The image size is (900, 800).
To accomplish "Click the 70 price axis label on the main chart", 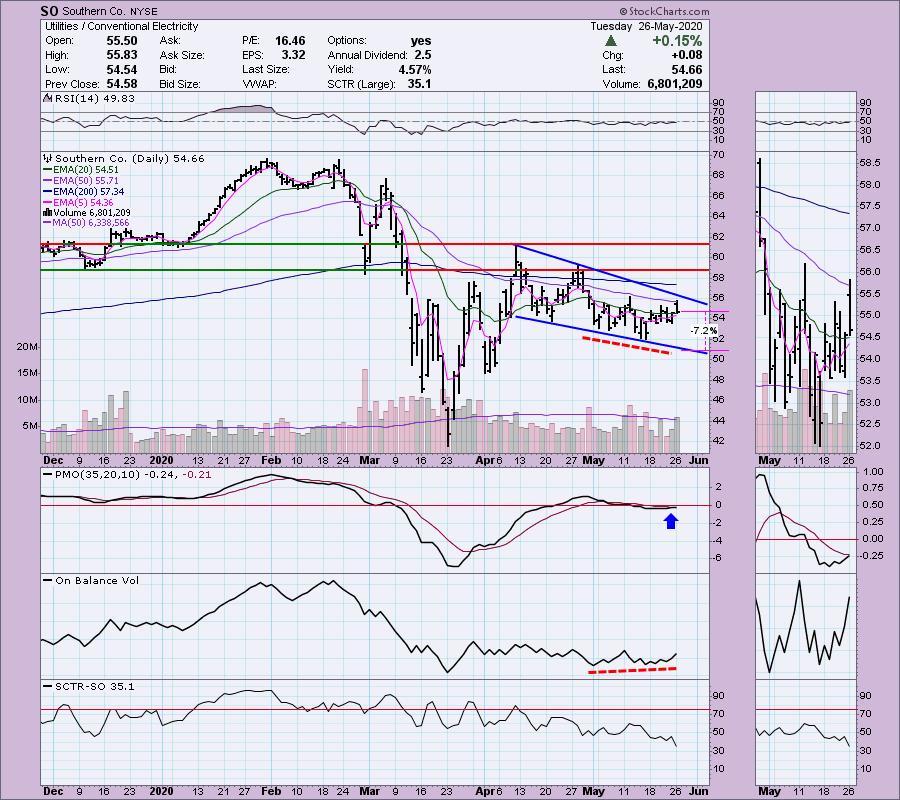I will point(719,155).
